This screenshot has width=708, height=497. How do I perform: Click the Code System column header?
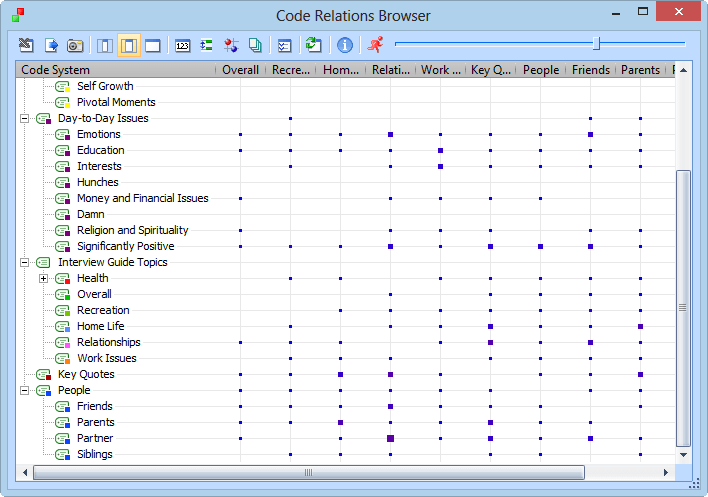click(116, 70)
